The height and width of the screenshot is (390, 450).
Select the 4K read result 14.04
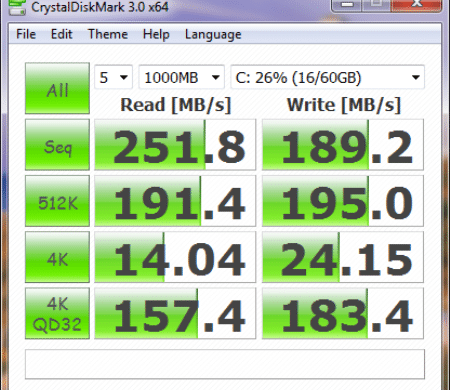point(175,257)
